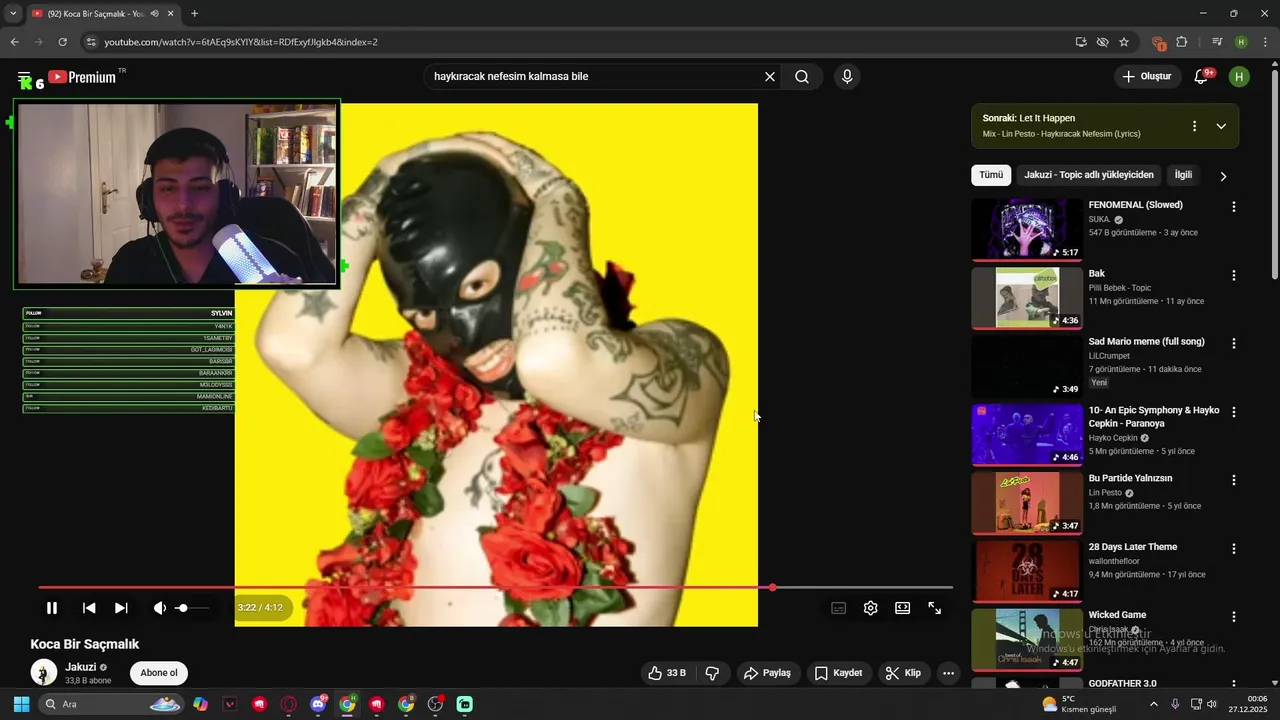This screenshot has height=720, width=1280.
Task: Go back in browser navigation
Action: (x=14, y=42)
